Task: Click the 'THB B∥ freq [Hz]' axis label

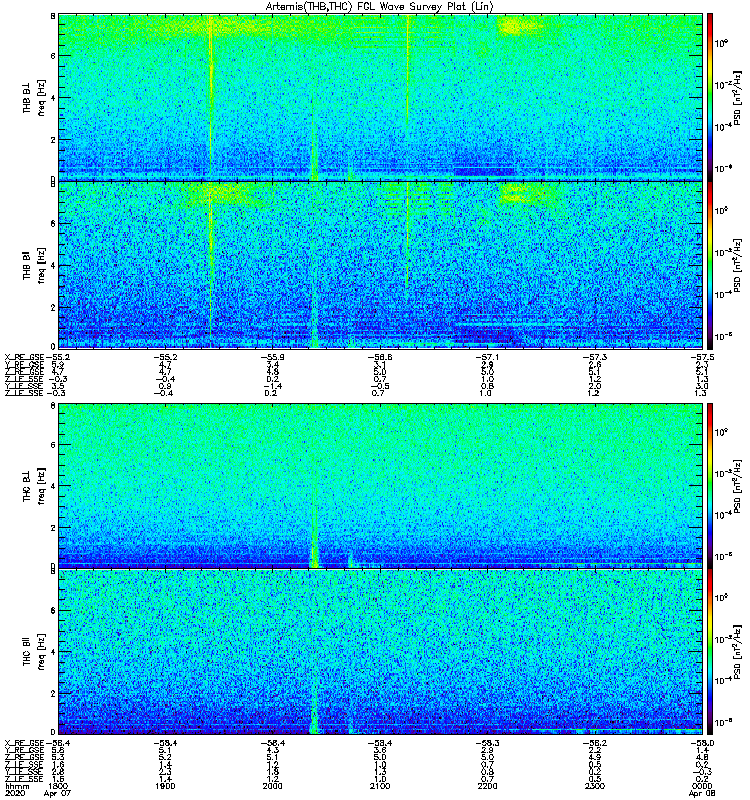Action: point(34,265)
